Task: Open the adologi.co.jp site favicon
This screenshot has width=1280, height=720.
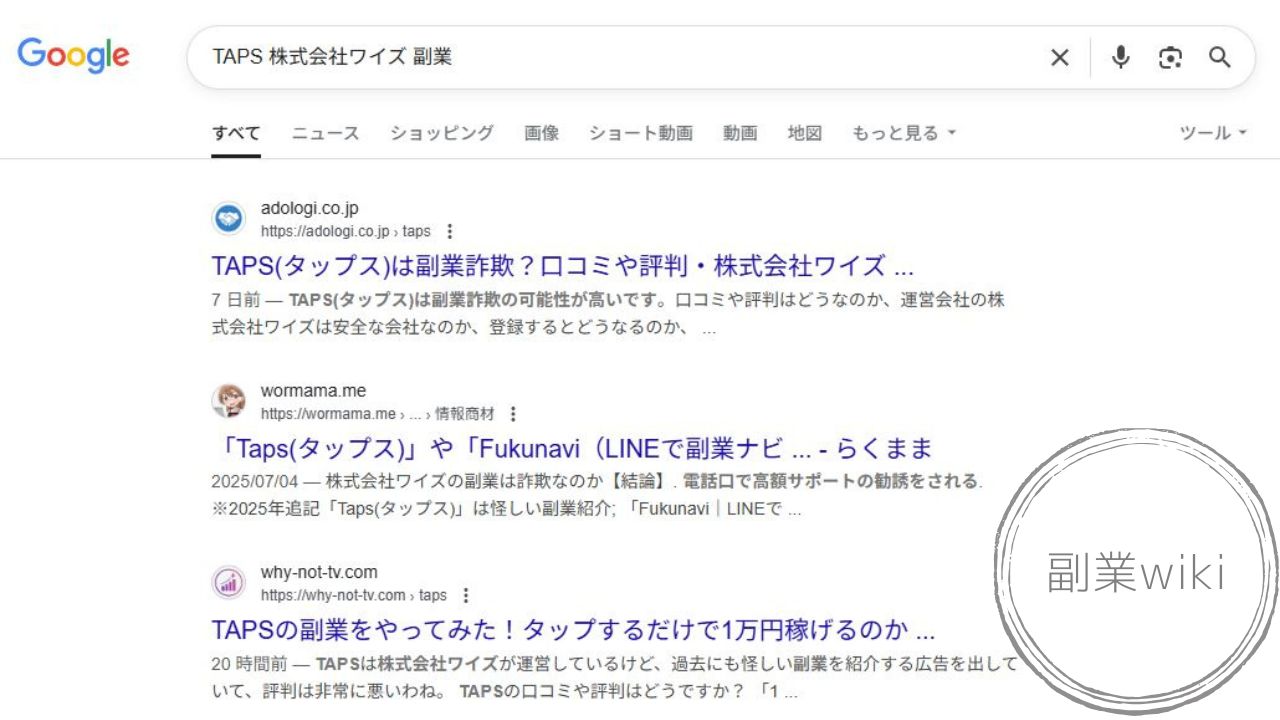Action: (x=229, y=219)
